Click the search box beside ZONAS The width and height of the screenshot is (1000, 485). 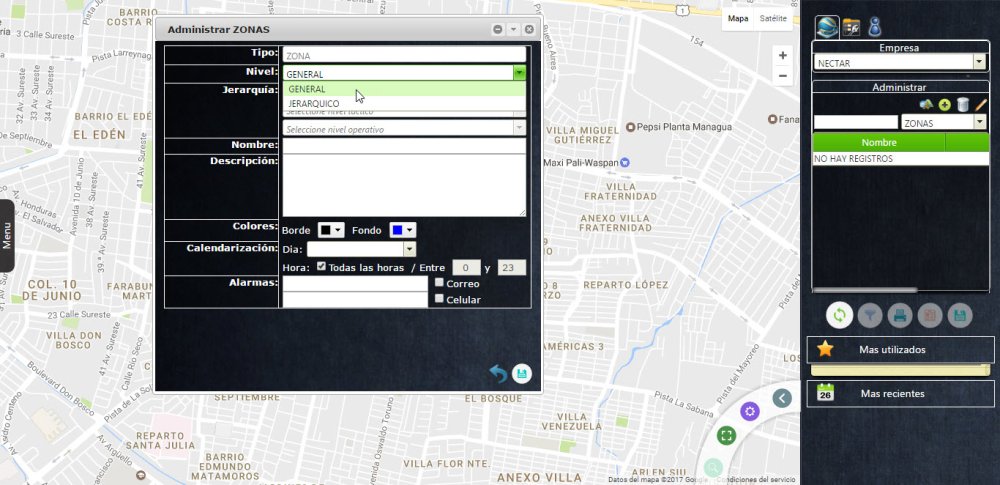(x=855, y=122)
